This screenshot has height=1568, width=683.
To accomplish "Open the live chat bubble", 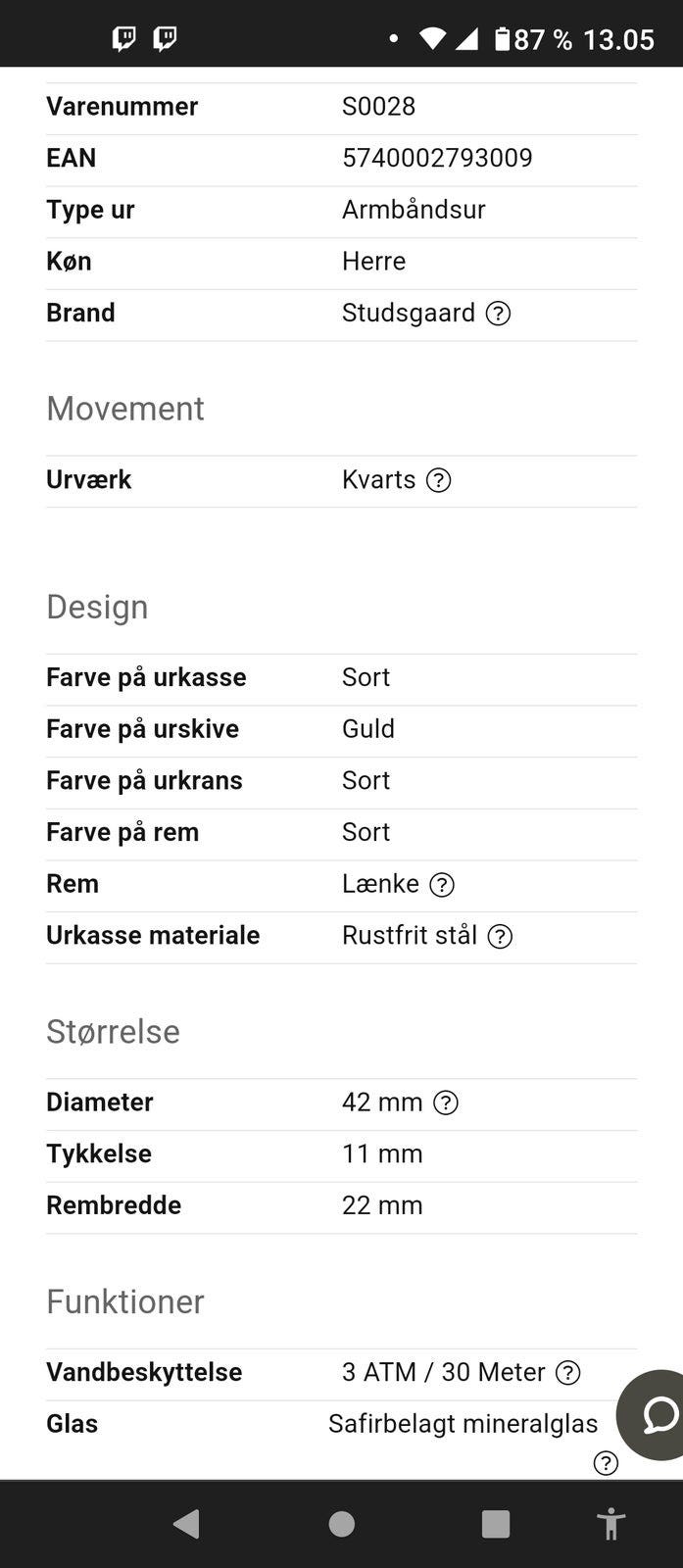I will coord(656,1414).
